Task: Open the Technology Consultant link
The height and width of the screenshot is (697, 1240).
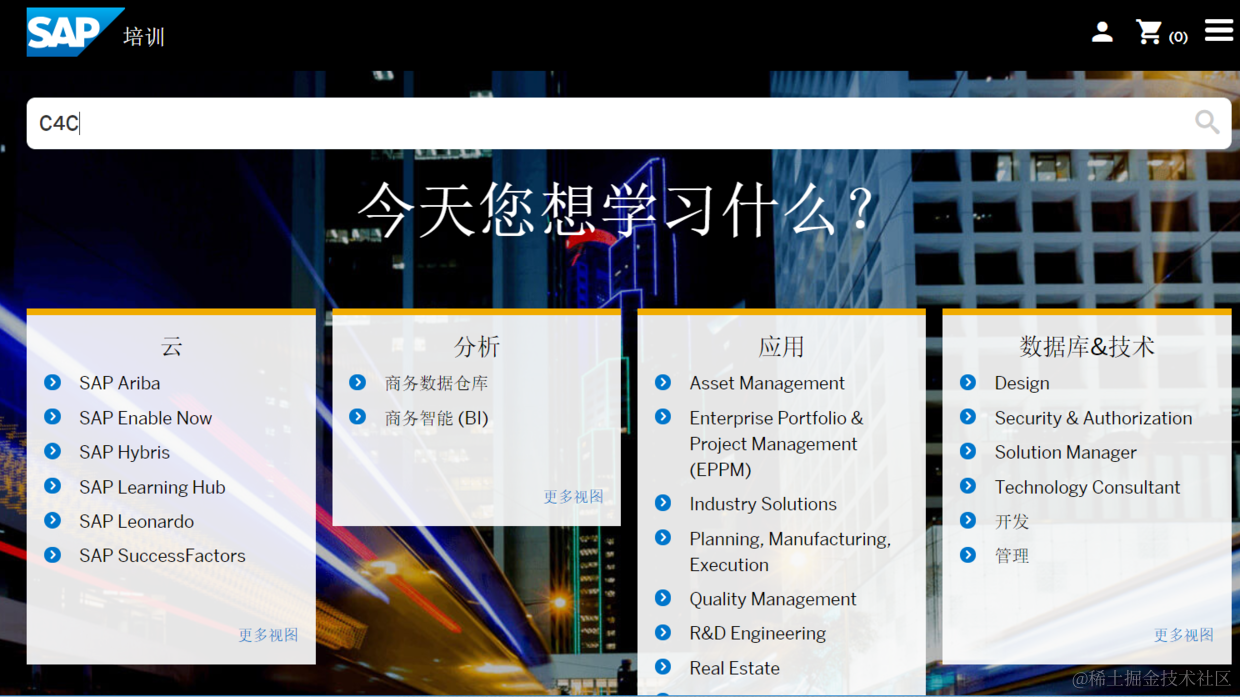Action: [x=1087, y=487]
